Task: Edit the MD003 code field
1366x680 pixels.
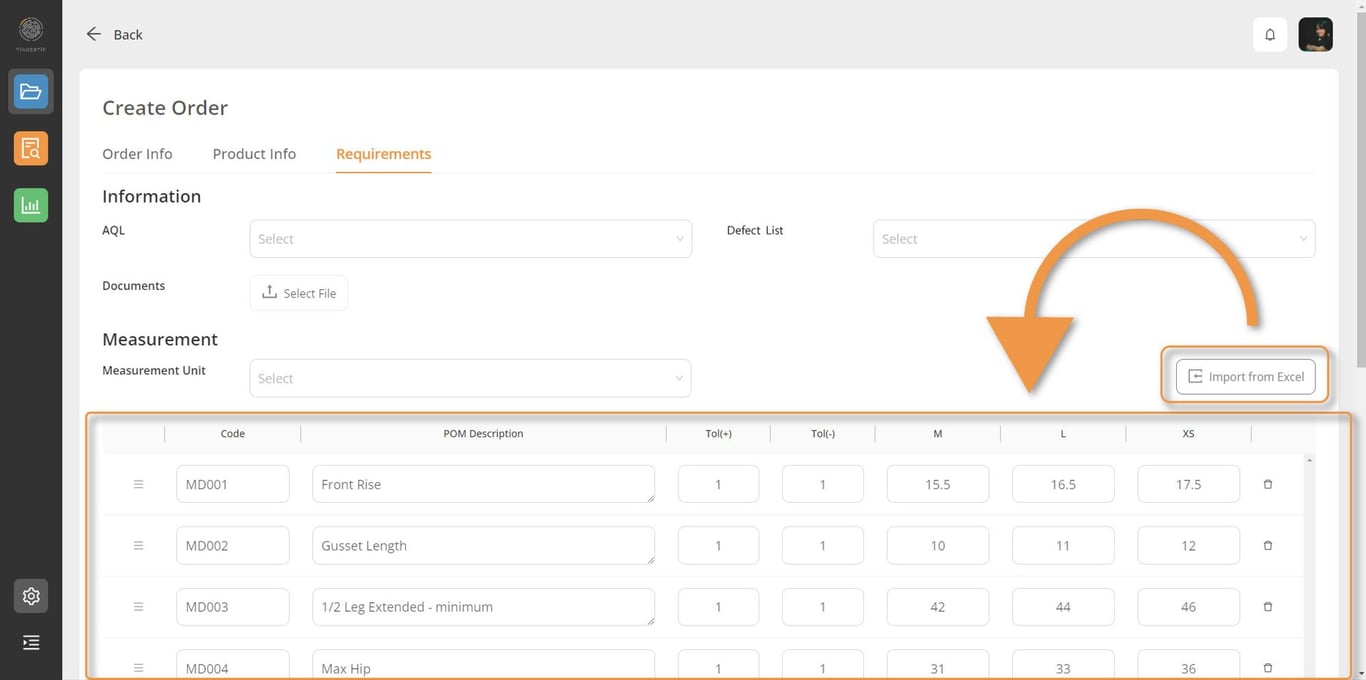Action: 232,607
